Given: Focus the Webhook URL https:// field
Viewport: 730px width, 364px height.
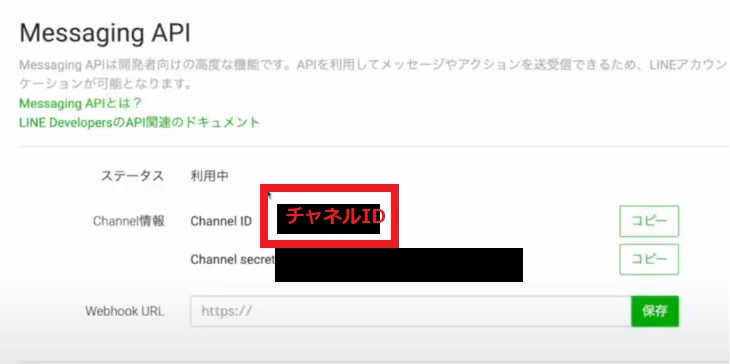Looking at the screenshot, I should tap(411, 311).
